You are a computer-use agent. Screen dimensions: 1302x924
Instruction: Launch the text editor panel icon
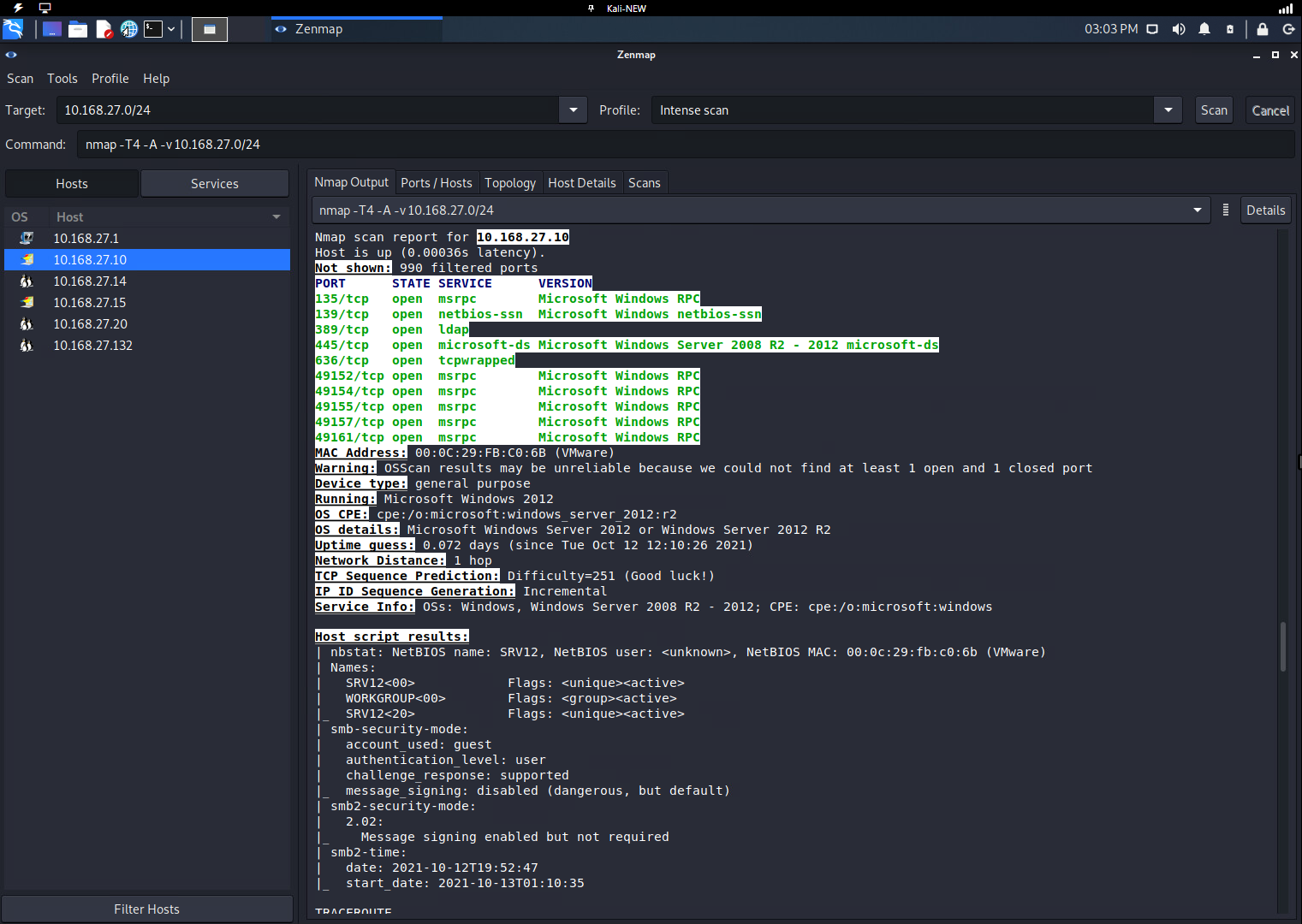(104, 29)
